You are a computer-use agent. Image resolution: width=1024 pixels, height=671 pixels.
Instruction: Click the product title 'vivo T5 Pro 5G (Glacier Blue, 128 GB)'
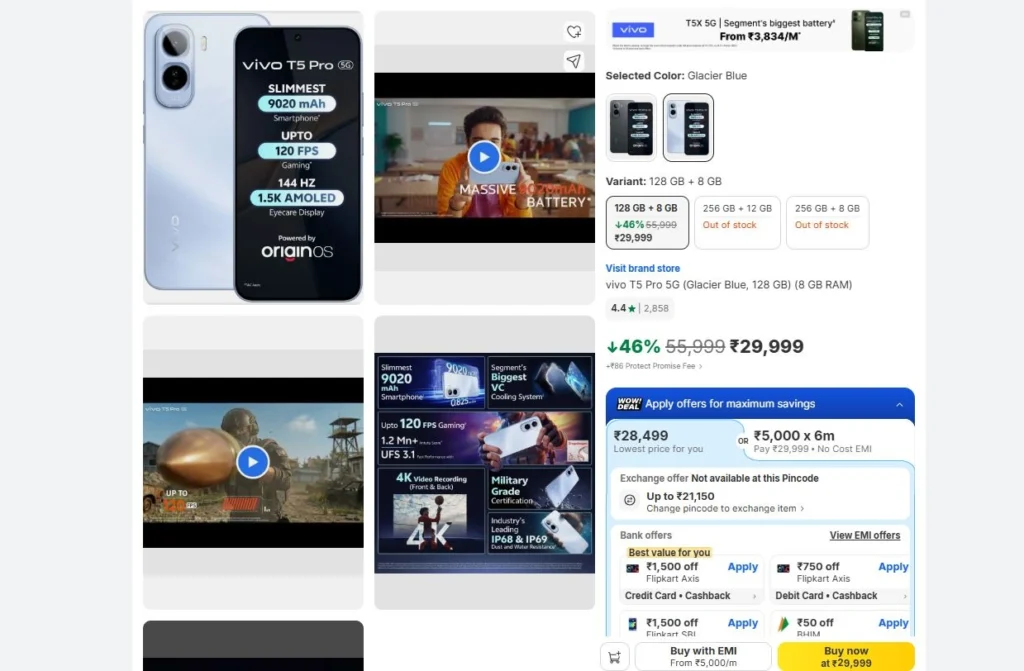729,285
